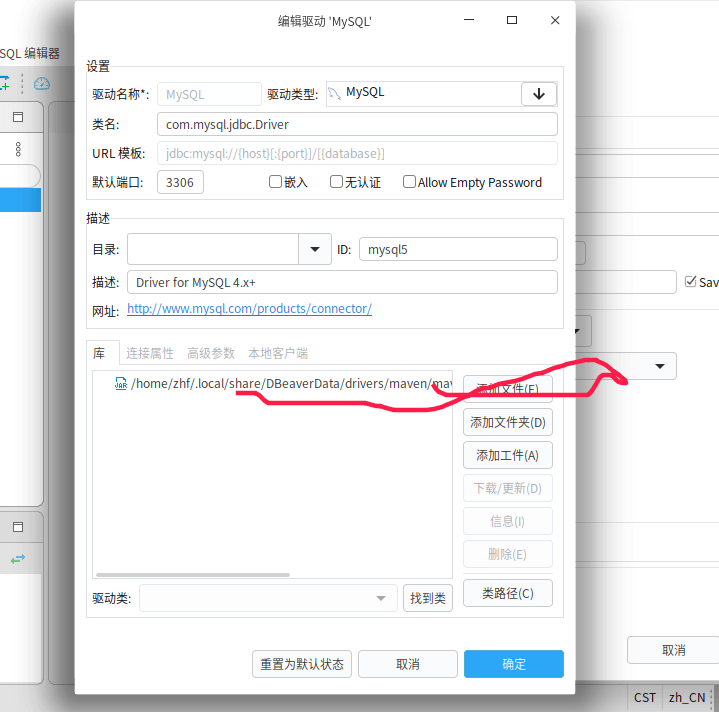The width and height of the screenshot is (719, 712).
Task: Open the 驱动类型 dropdown arrow
Action: (x=539, y=94)
